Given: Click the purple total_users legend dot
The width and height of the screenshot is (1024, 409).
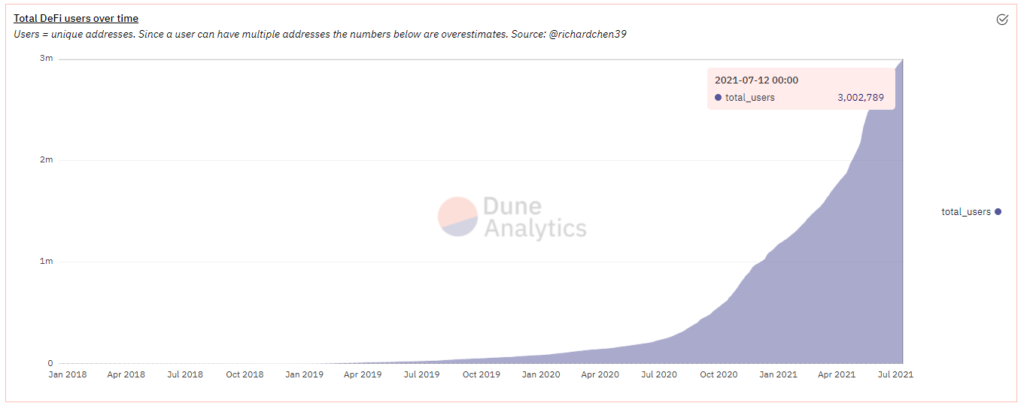Looking at the screenshot, I should coord(998,212).
